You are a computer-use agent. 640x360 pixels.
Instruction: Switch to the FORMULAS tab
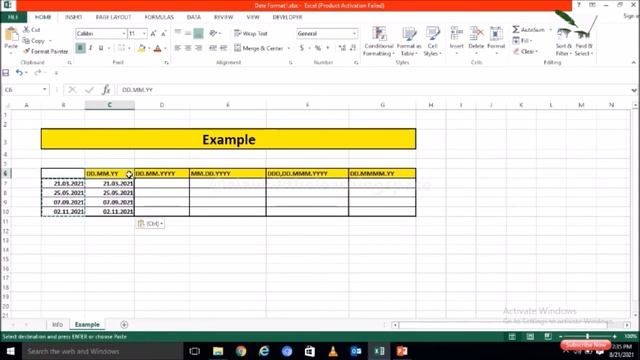click(159, 17)
